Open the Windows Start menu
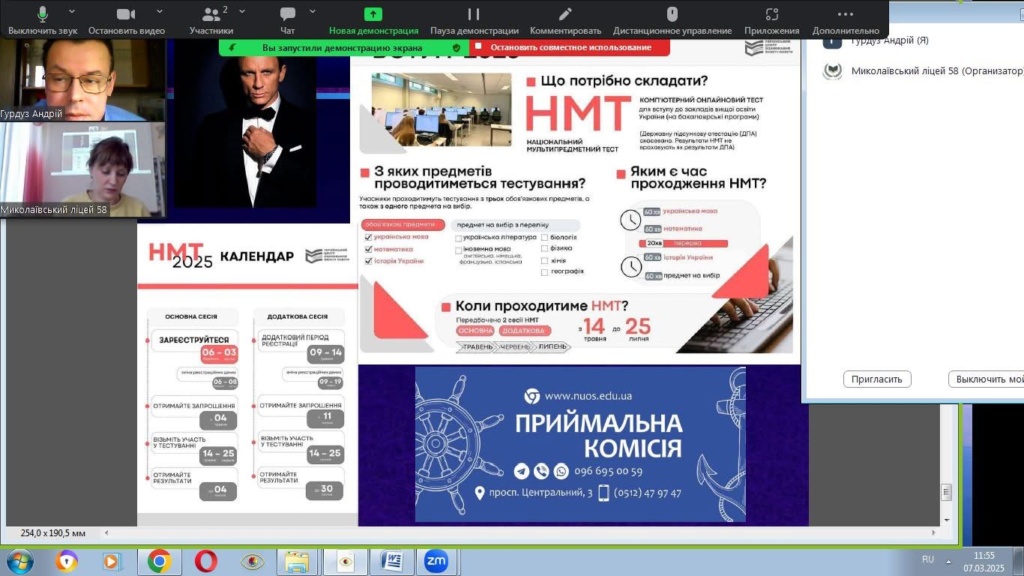Viewport: 1024px width, 576px height. pyautogui.click(x=20, y=562)
